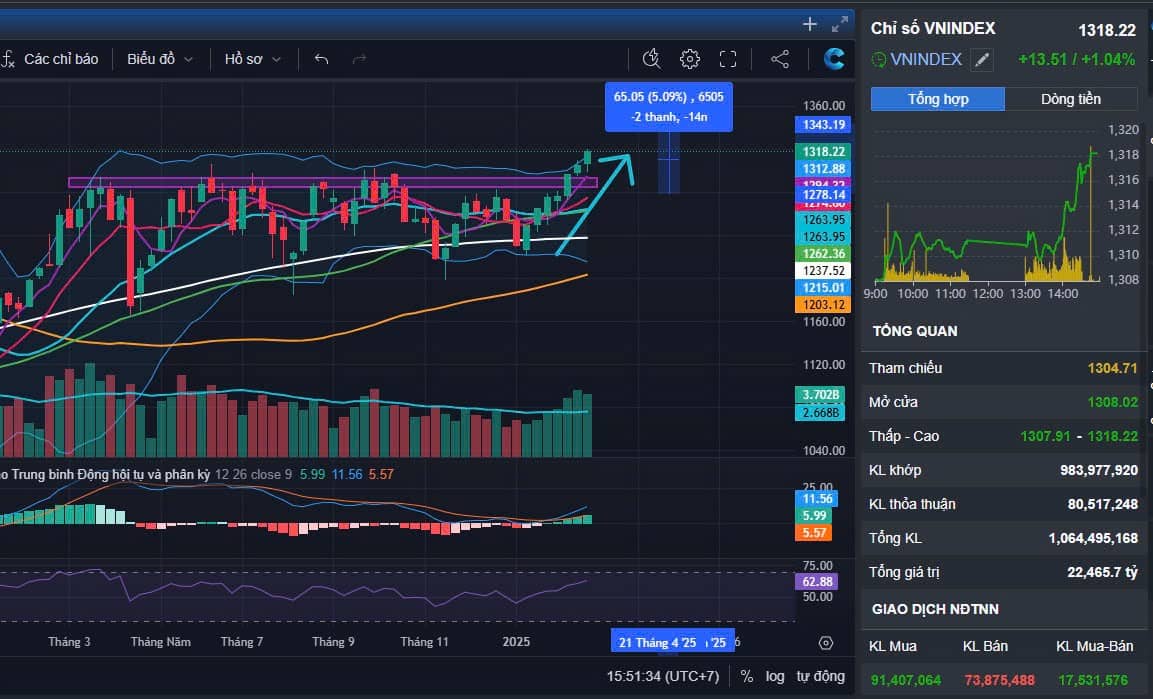The height and width of the screenshot is (699, 1153).
Task: Click the Mở cửa value 1308.02
Action: point(1113,402)
